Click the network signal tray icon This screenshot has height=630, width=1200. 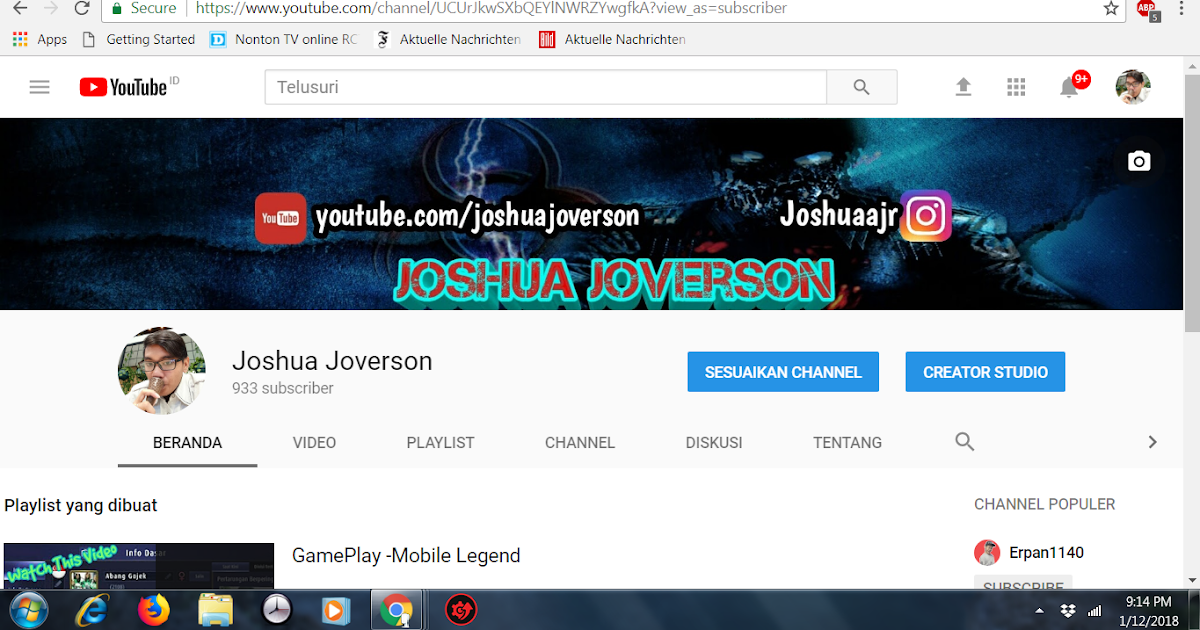[1095, 610]
